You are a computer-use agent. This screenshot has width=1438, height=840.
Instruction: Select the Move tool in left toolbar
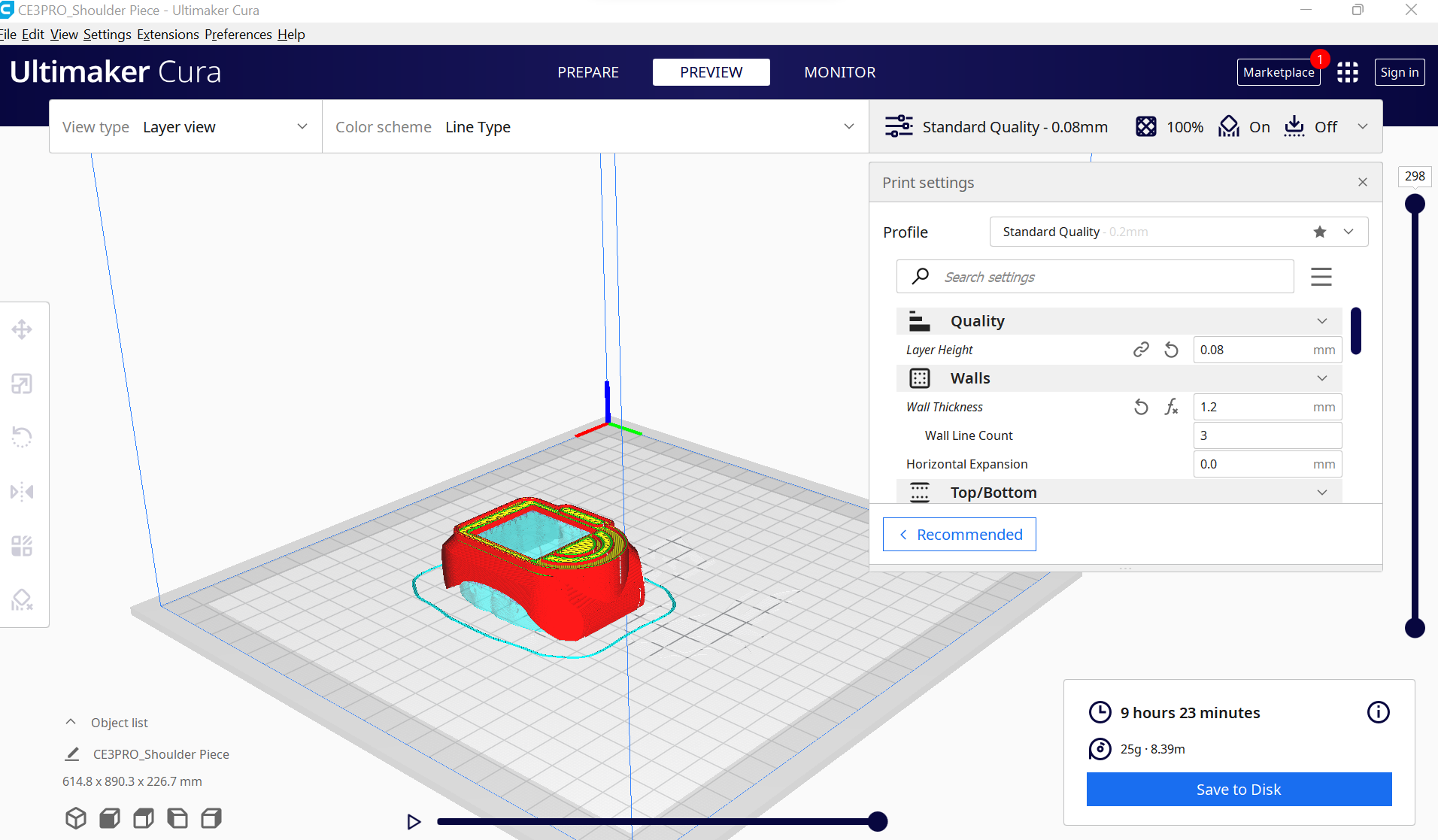click(22, 329)
